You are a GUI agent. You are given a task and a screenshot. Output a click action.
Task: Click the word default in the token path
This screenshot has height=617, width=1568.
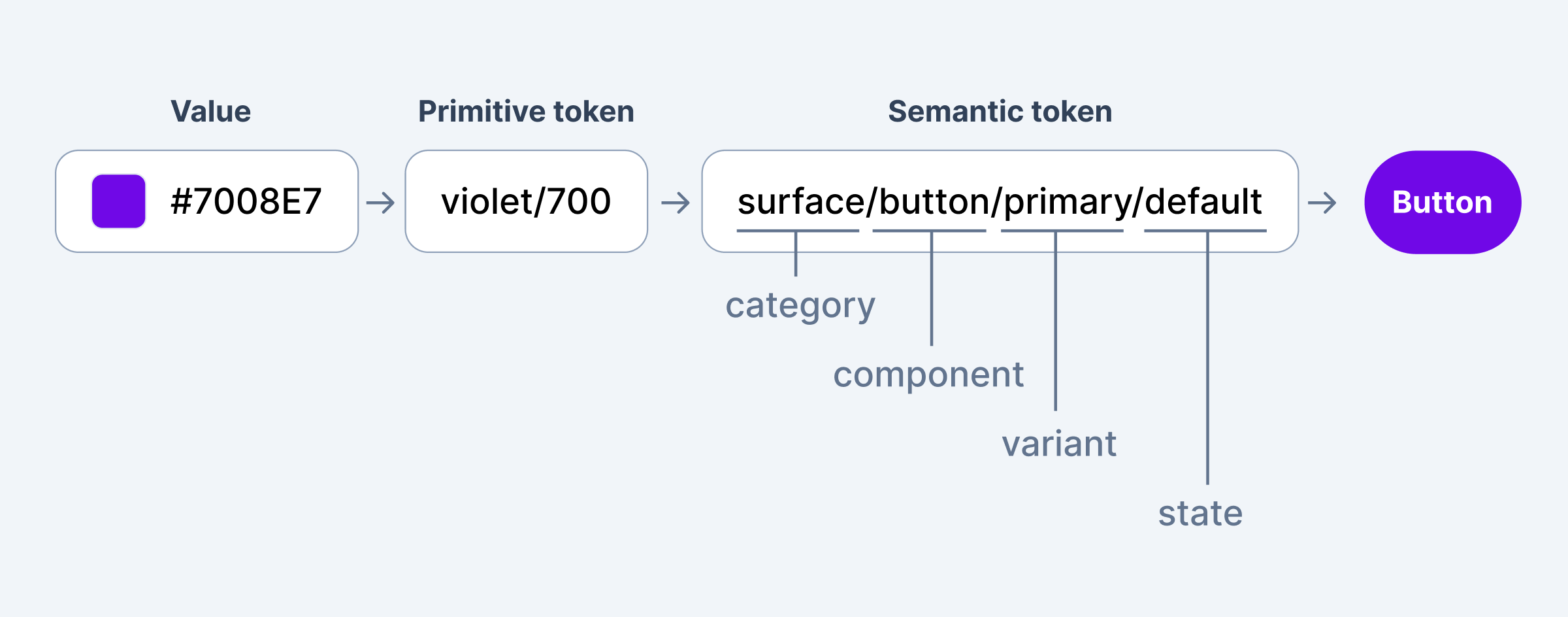click(1203, 202)
